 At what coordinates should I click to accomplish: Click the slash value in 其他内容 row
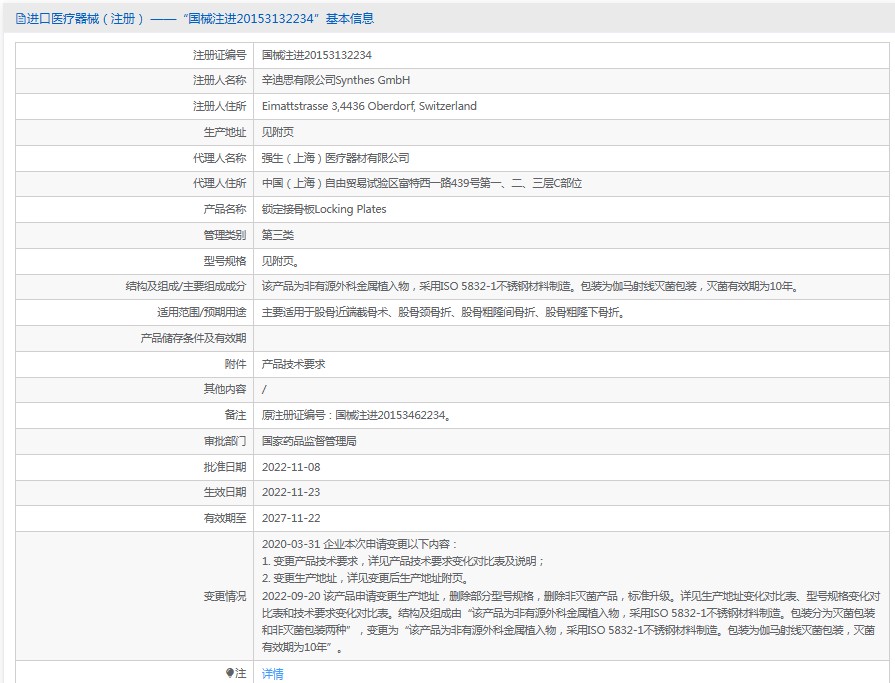coord(264,390)
